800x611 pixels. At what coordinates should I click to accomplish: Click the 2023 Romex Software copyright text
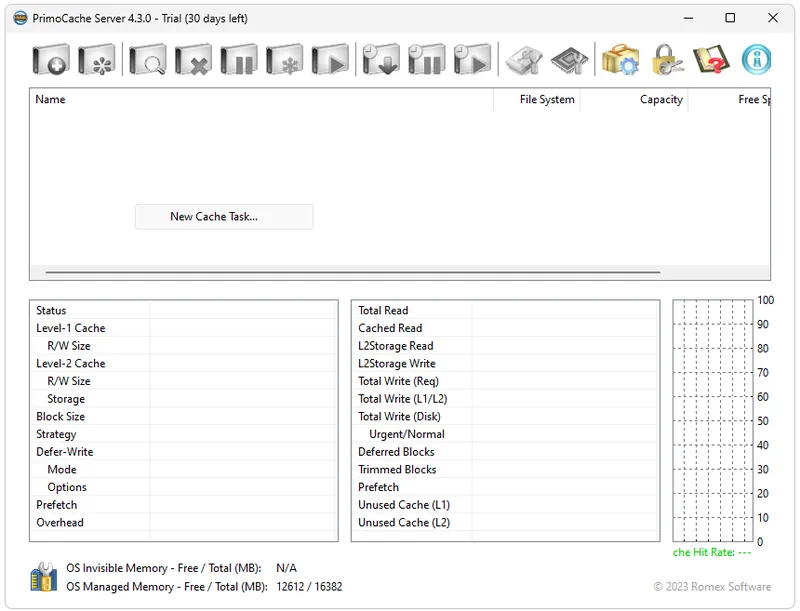[712, 587]
